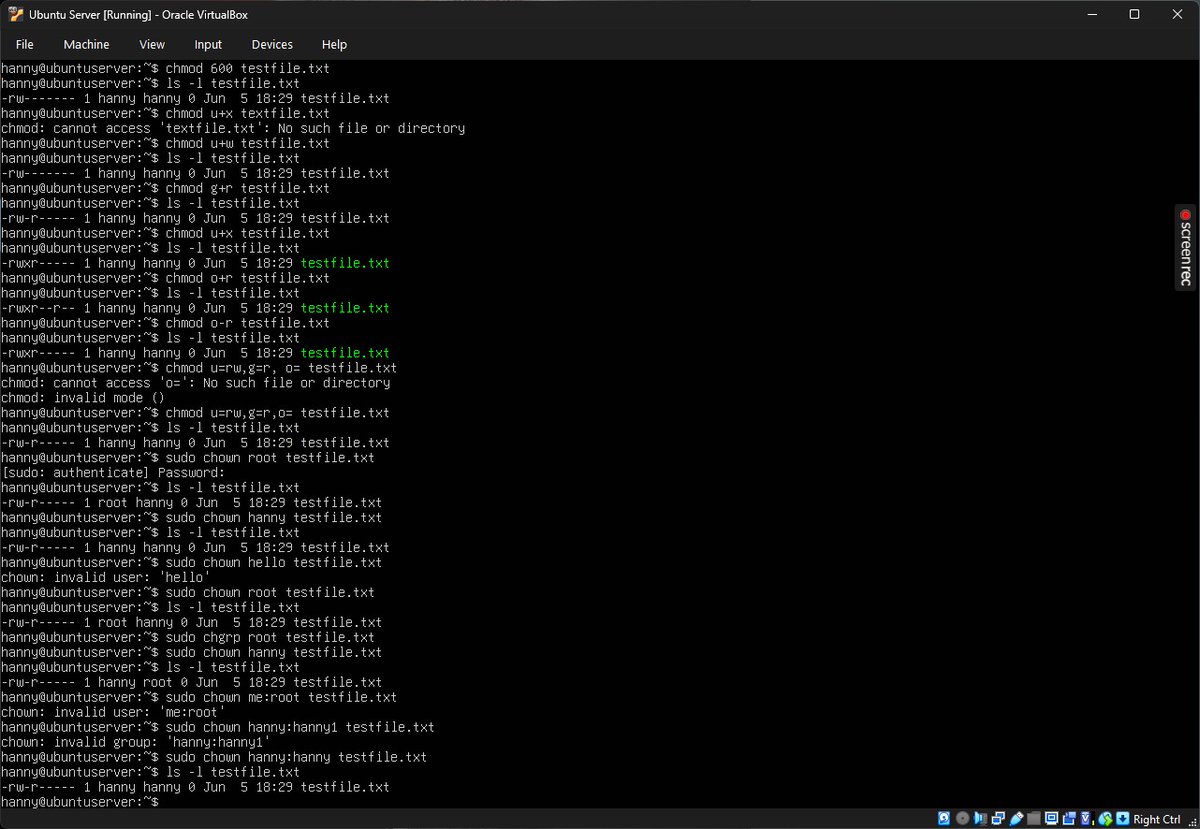Click the screenrec recording widget

click(1186, 247)
